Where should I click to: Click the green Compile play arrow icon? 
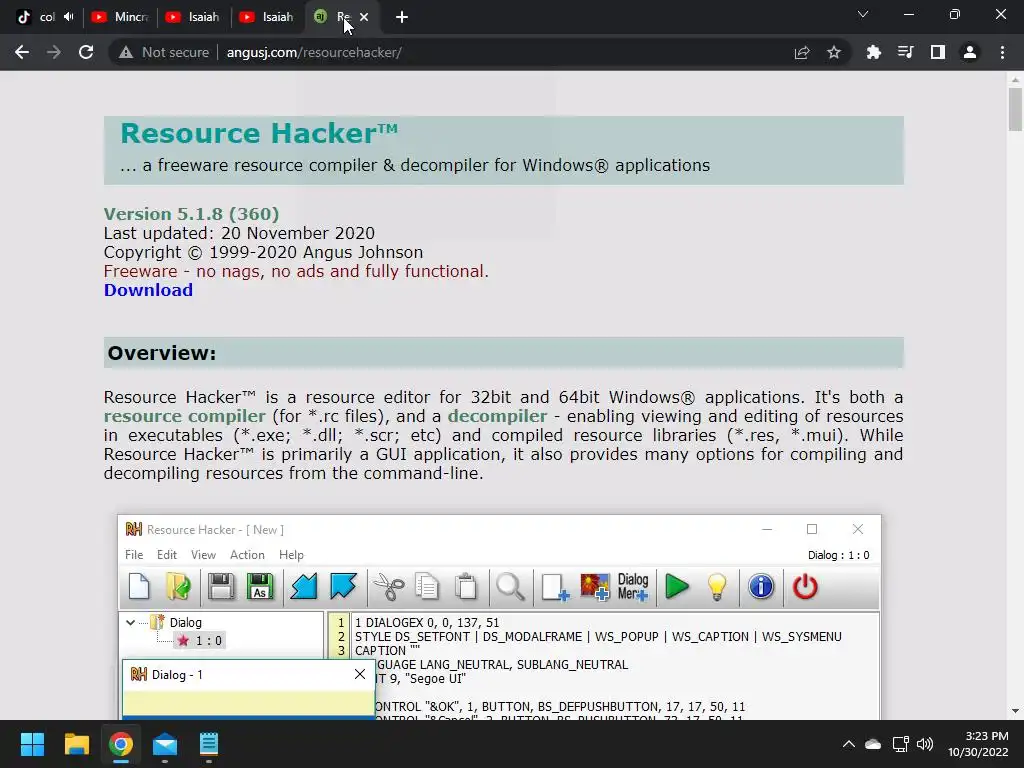pyautogui.click(x=677, y=586)
